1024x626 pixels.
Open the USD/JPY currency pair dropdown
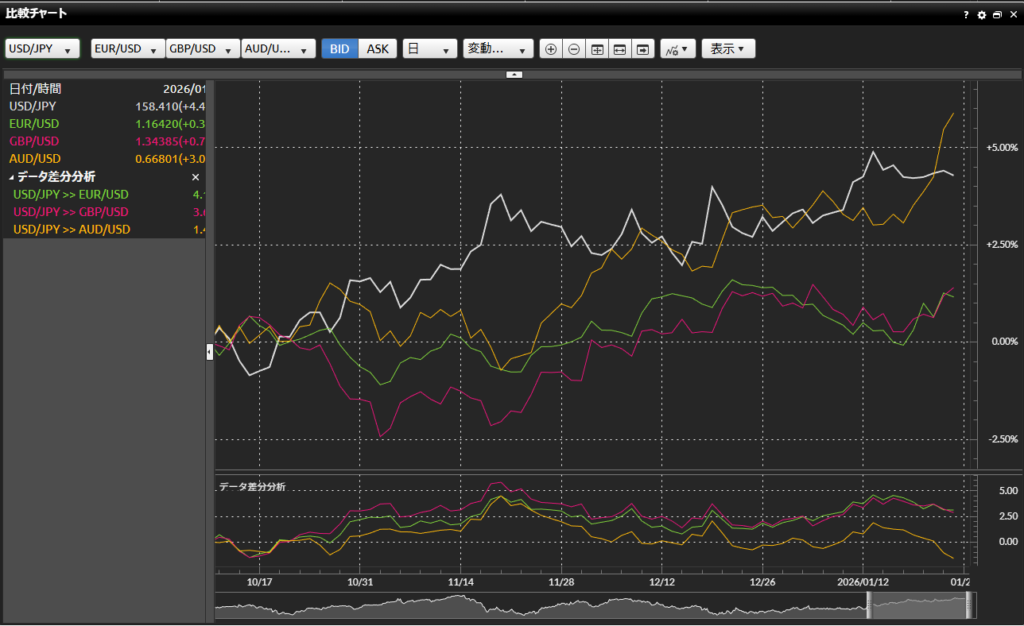42,49
